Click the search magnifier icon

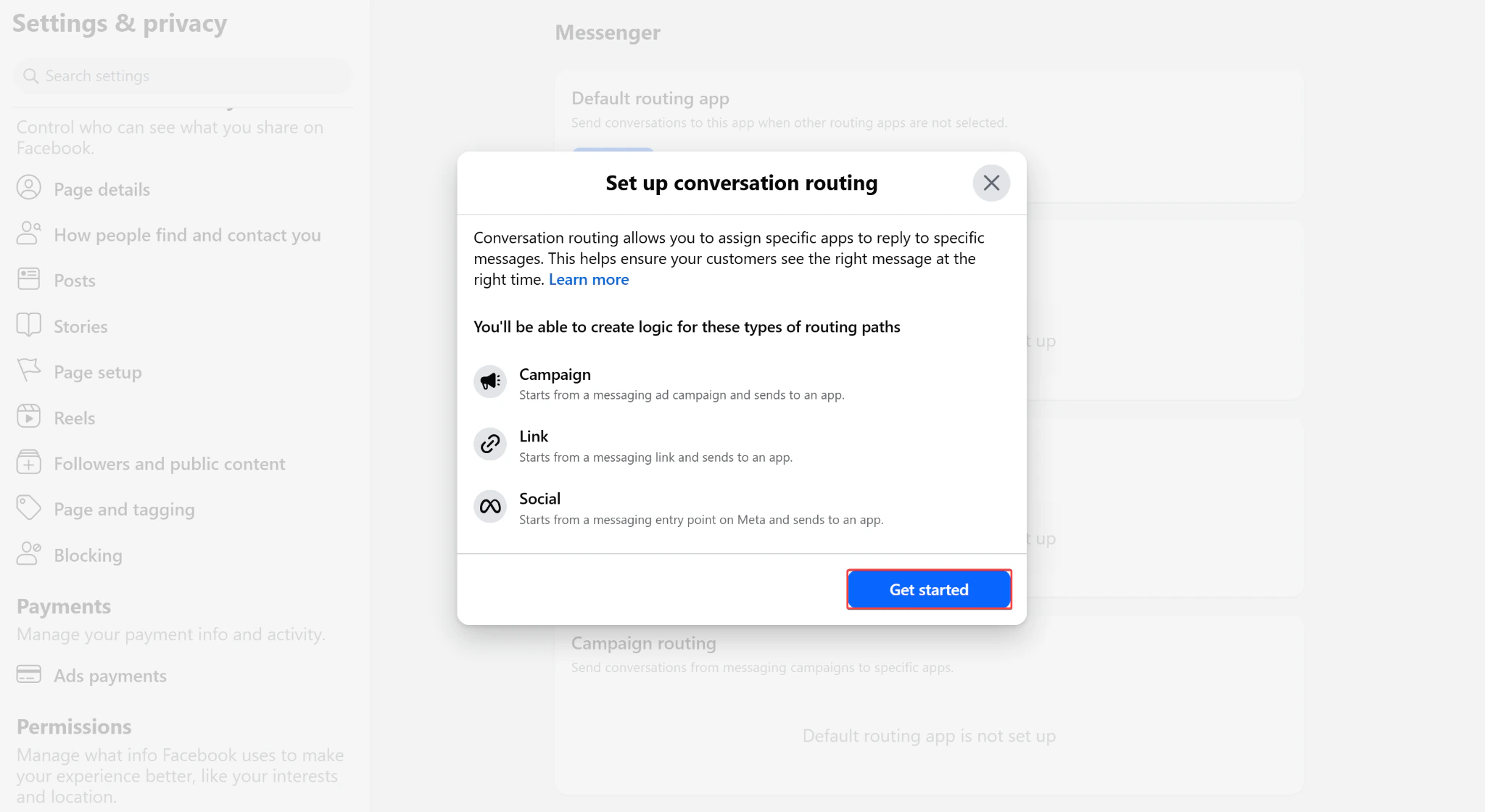(x=30, y=76)
